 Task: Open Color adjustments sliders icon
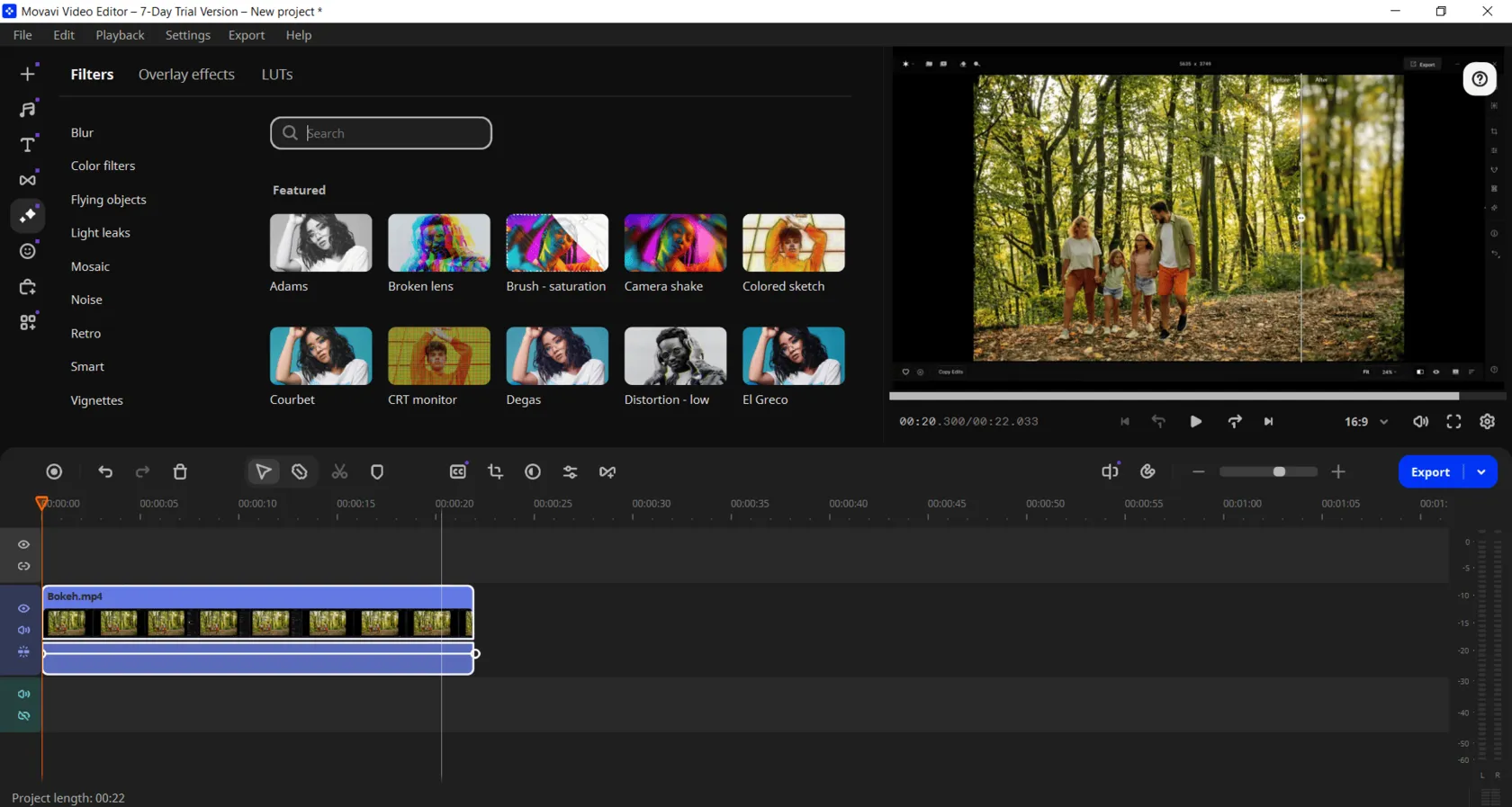pos(570,471)
